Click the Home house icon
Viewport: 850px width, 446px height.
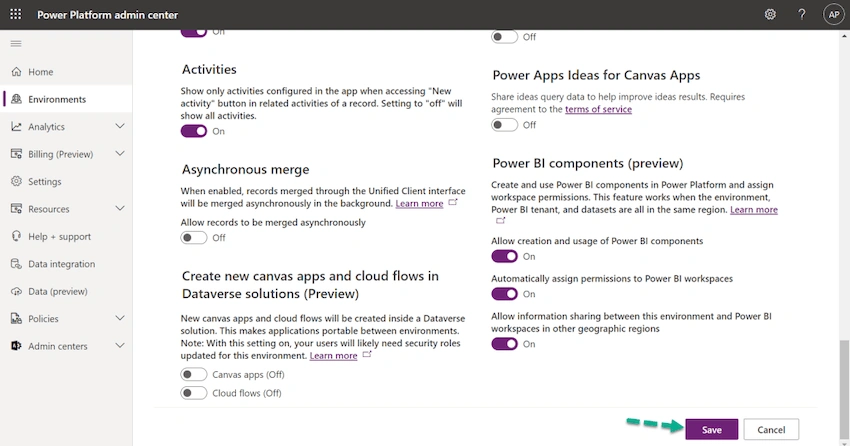16,72
